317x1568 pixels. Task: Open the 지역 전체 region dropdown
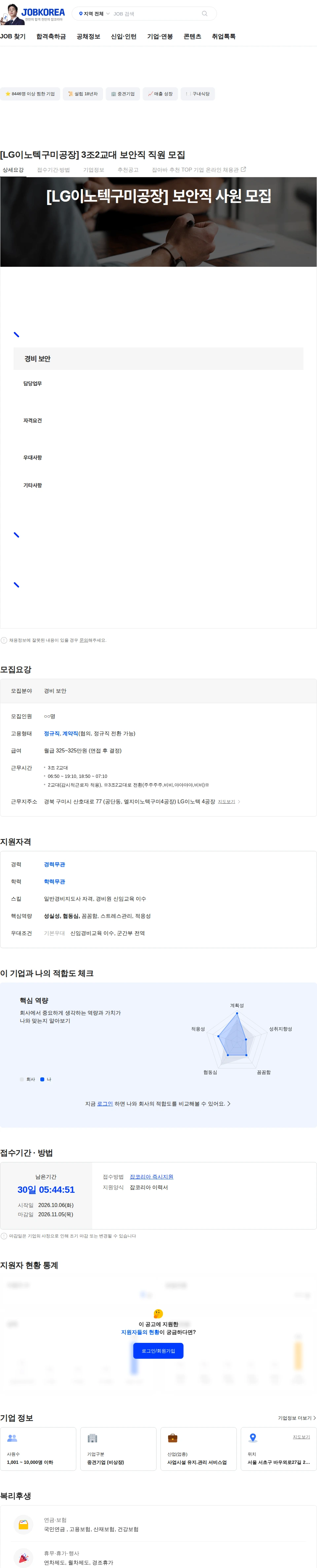click(x=94, y=14)
